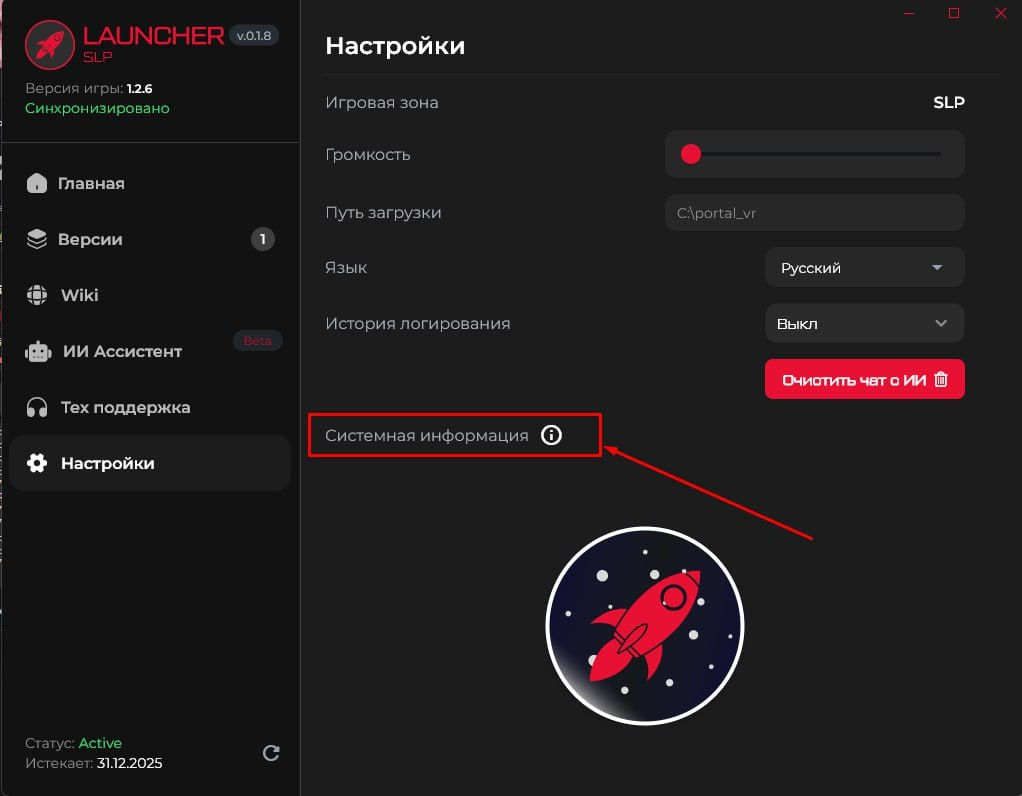This screenshot has width=1022, height=796.
Task: Click the Путь загрузки path field
Action: click(x=814, y=213)
